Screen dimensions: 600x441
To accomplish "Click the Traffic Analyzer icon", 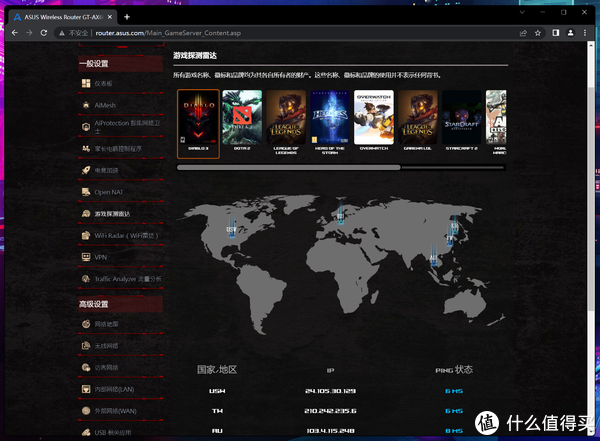I will [86, 279].
